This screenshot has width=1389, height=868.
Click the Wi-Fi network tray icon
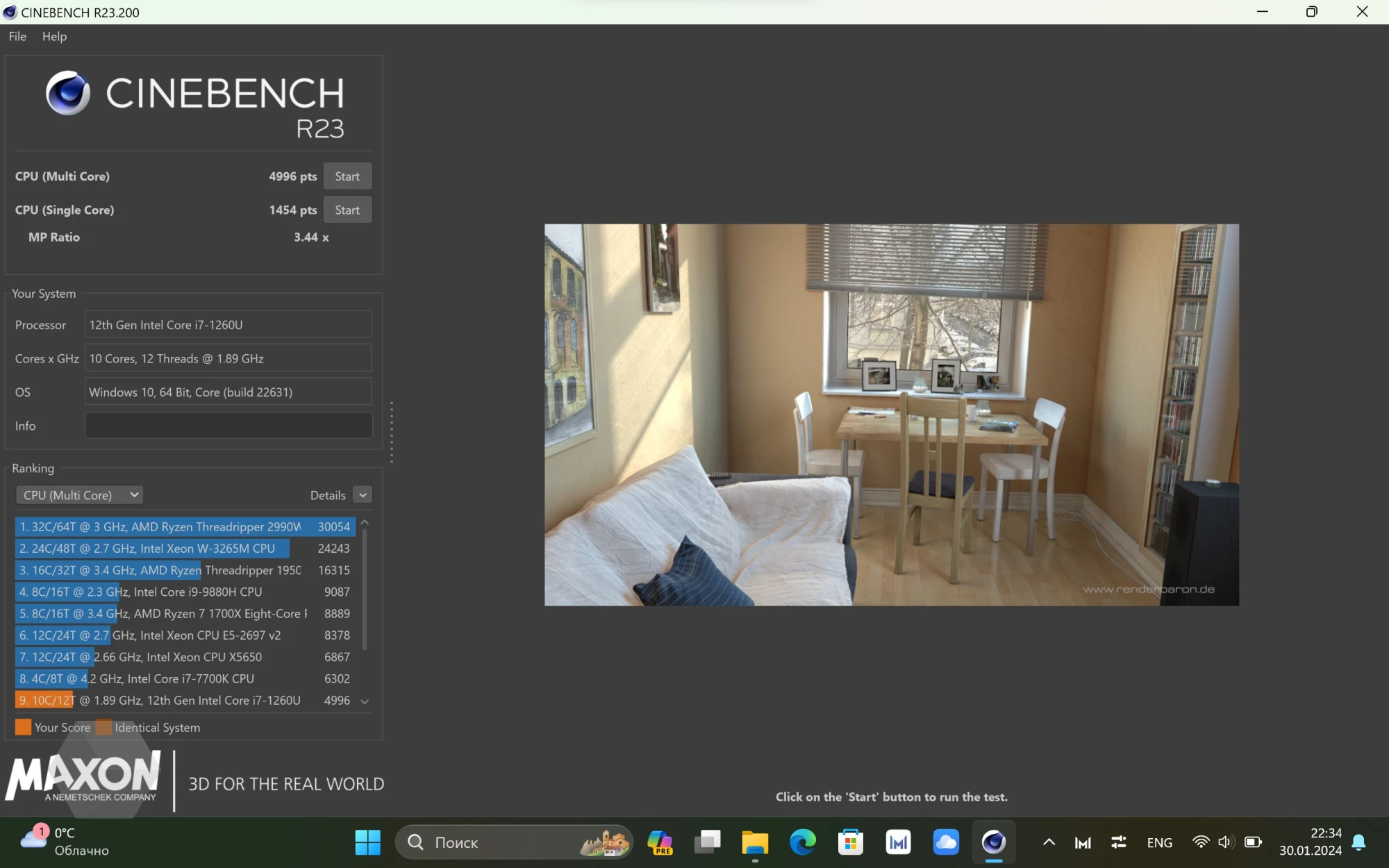tap(1200, 842)
